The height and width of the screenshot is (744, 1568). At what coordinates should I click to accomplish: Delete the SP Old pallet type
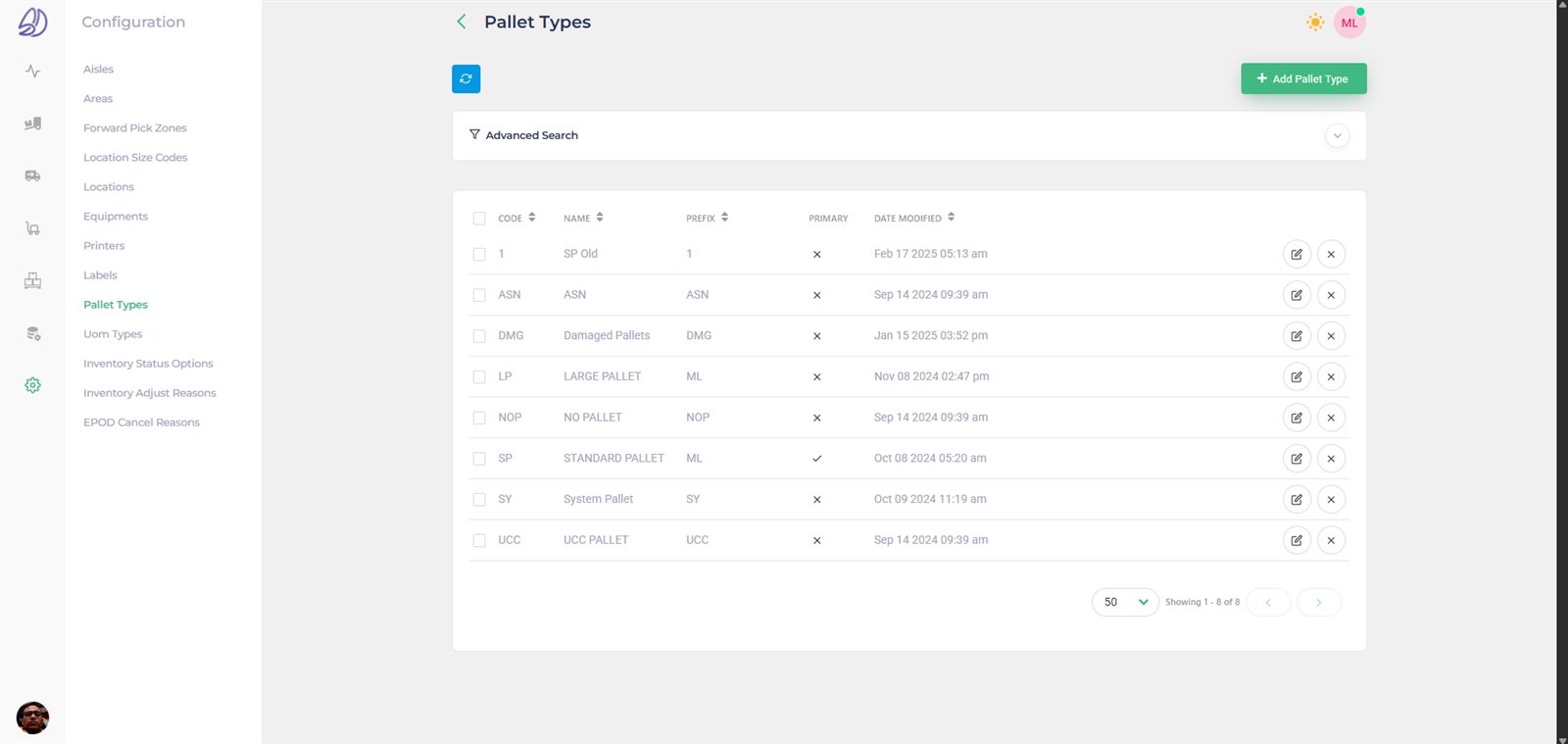tap(1331, 254)
